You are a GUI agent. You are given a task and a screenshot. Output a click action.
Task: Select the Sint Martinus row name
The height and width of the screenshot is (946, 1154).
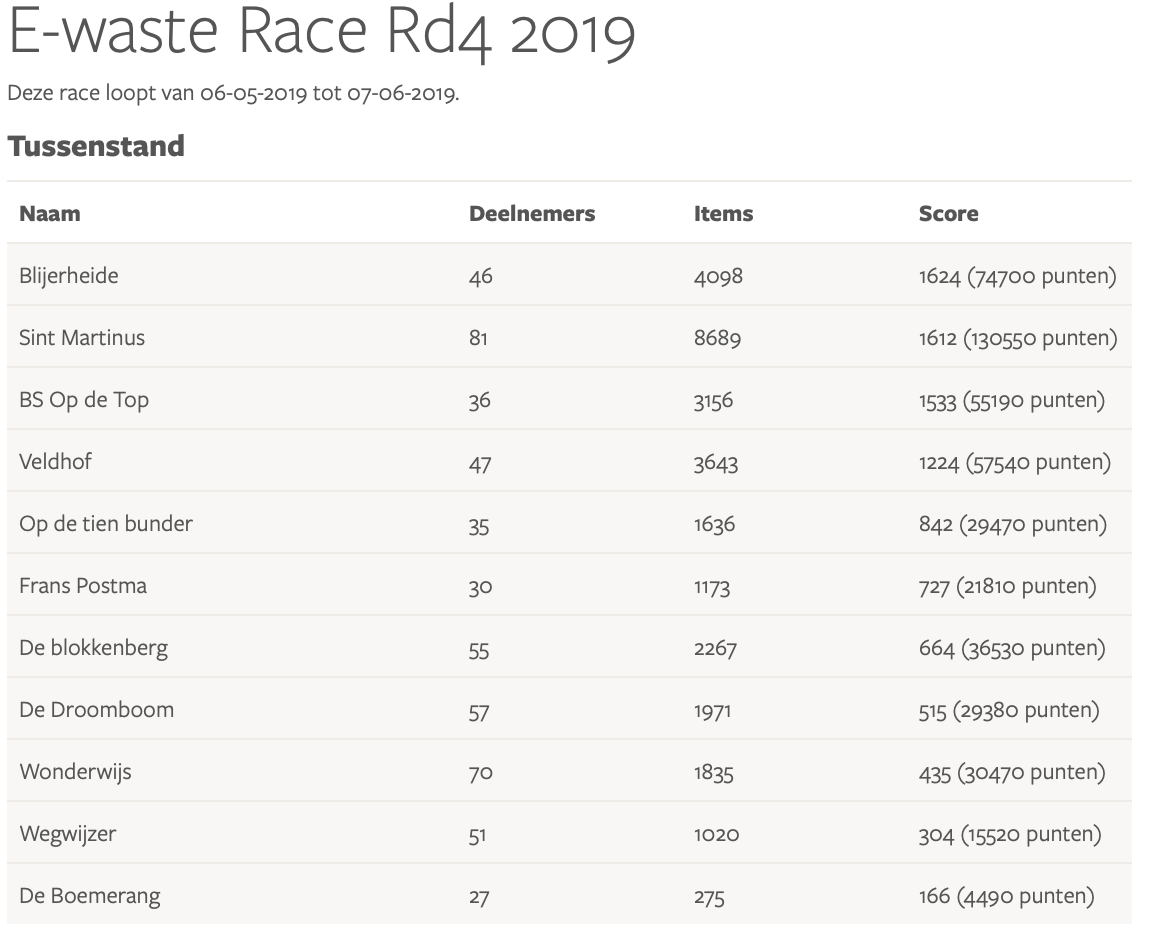click(x=81, y=337)
